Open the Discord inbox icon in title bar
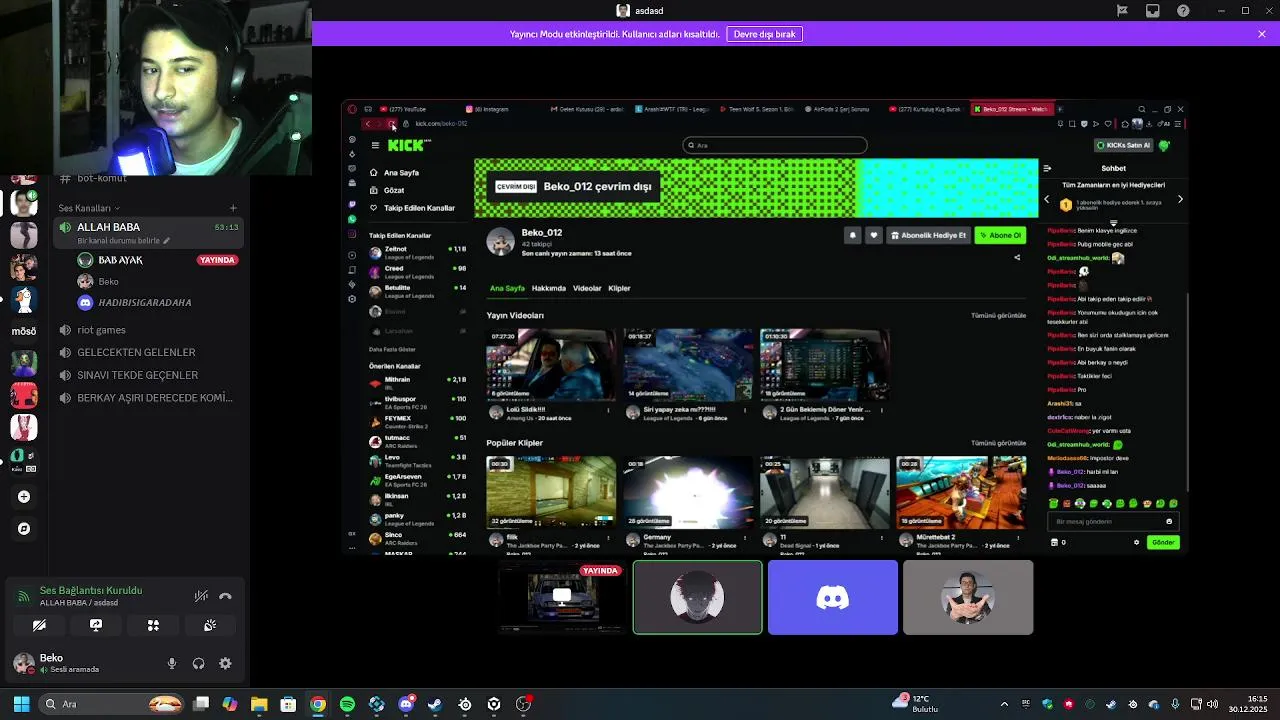This screenshot has height=720, width=1280. [1153, 11]
